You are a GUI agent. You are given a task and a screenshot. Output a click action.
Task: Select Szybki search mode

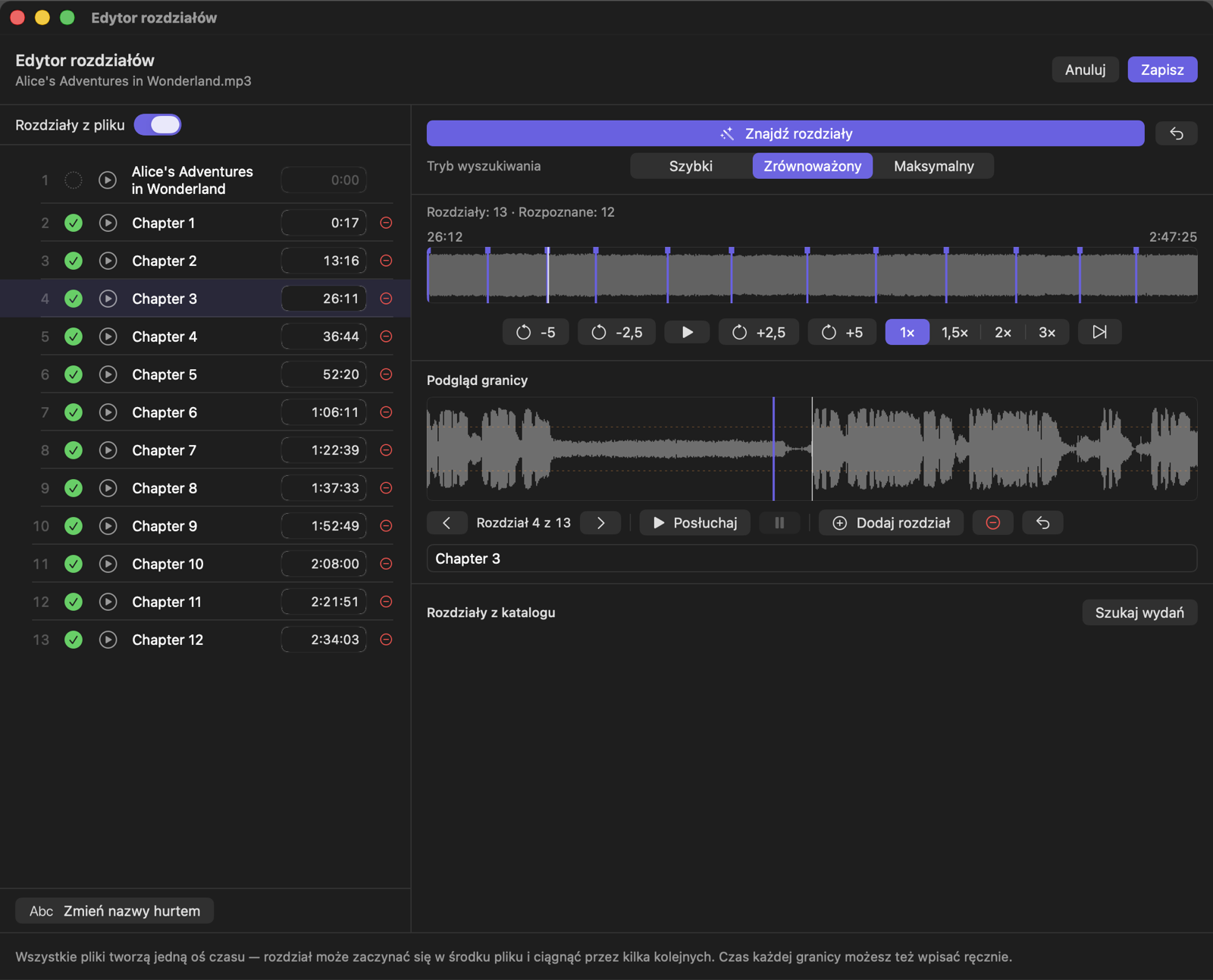coord(691,166)
